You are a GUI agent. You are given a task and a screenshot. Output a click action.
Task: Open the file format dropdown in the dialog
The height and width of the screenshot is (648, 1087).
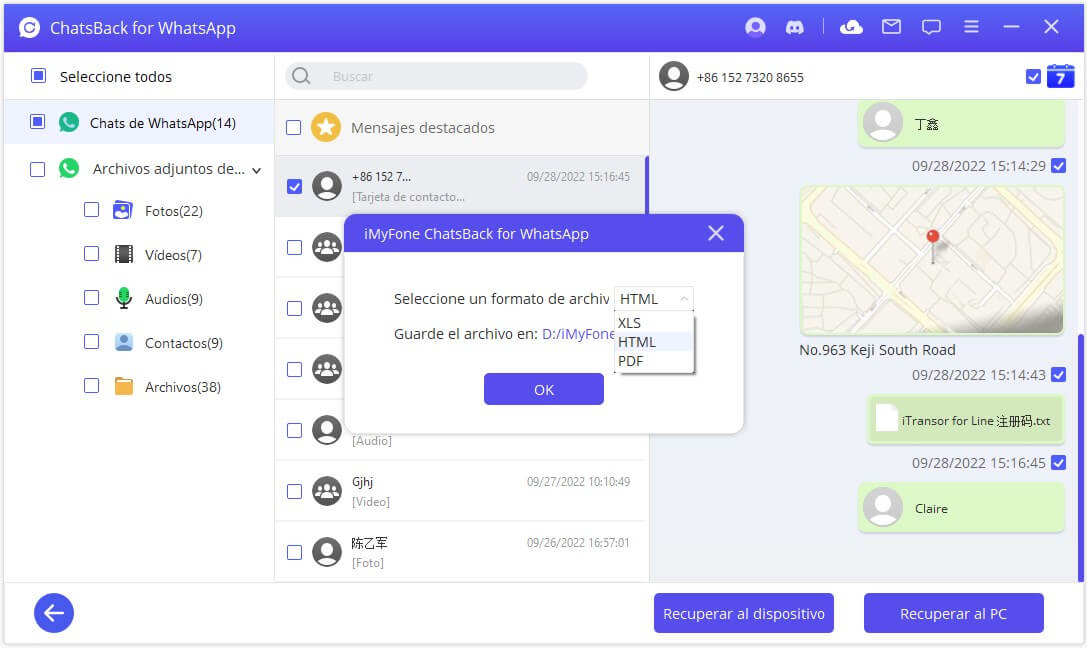tap(653, 297)
